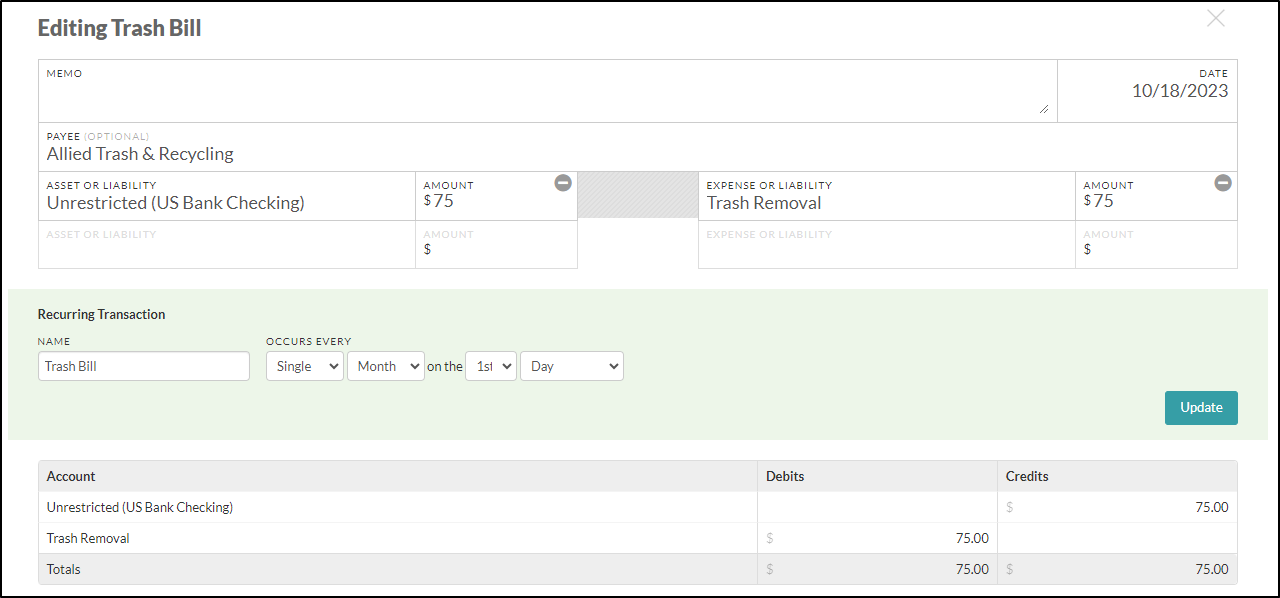
Task: Click the expense amount field showing $75
Action: 1156,196
